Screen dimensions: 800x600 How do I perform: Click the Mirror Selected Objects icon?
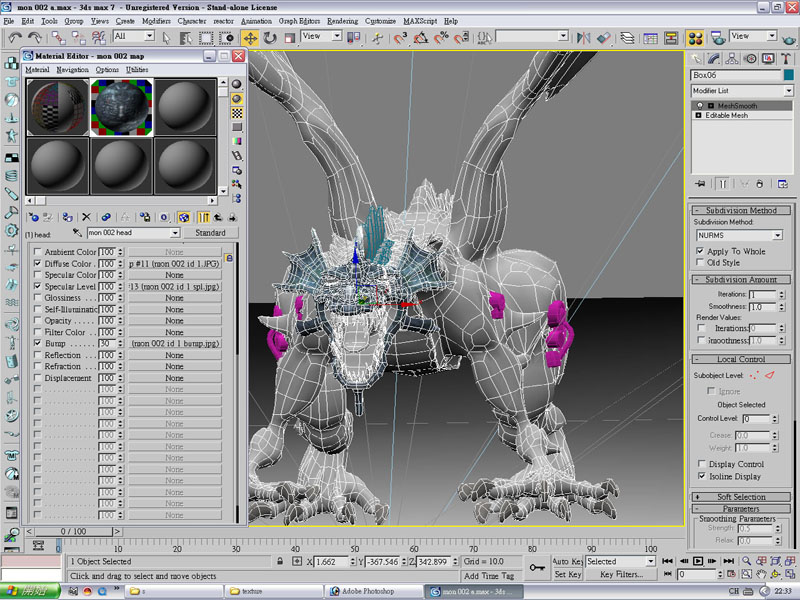pos(583,38)
